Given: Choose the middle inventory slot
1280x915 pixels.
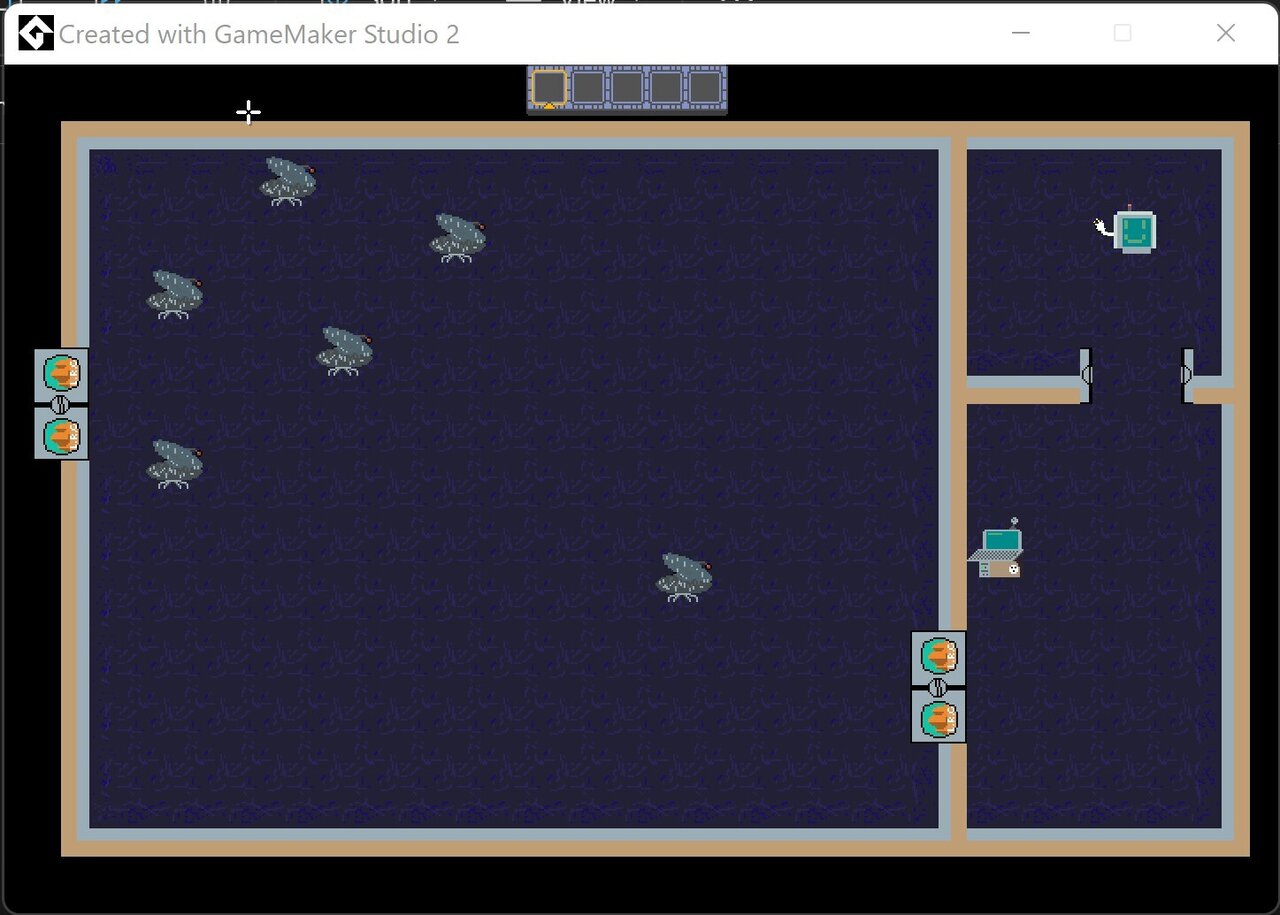Looking at the screenshot, I should pyautogui.click(x=627, y=87).
